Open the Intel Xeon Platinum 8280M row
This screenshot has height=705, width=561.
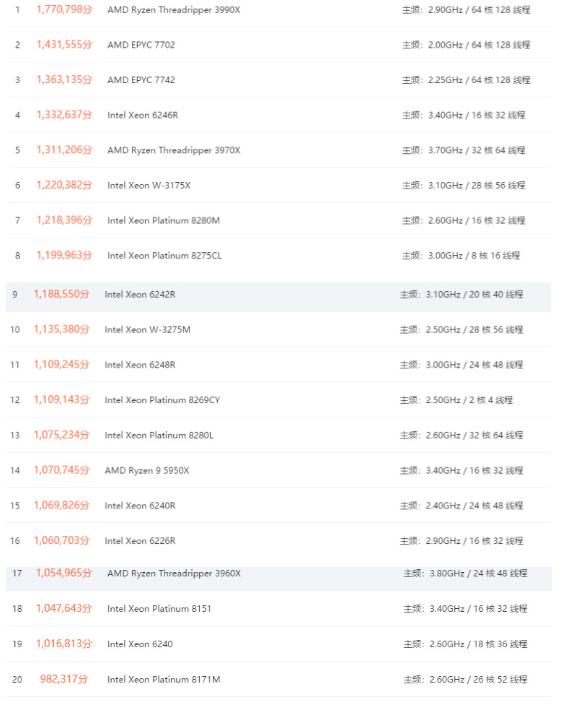tap(279, 220)
